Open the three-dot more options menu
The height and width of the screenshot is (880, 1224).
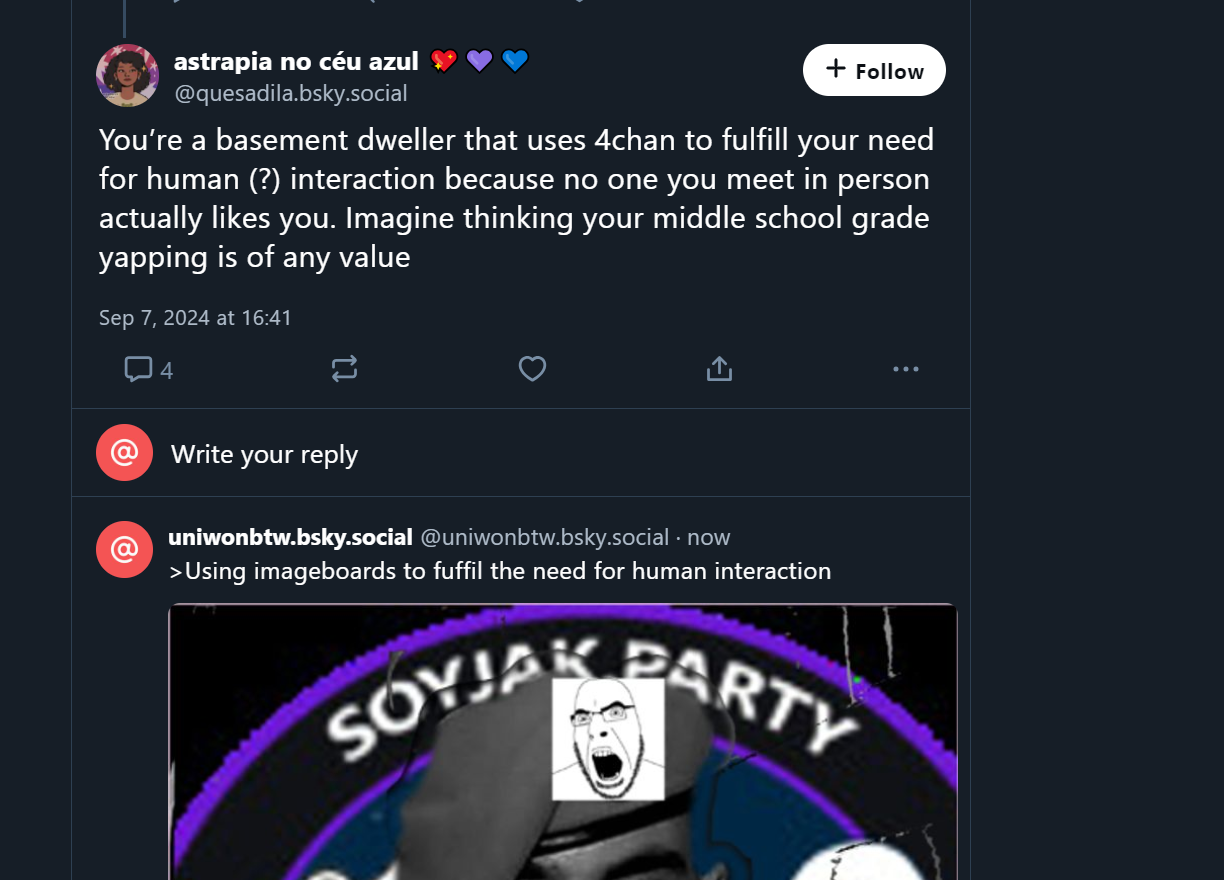pos(905,370)
